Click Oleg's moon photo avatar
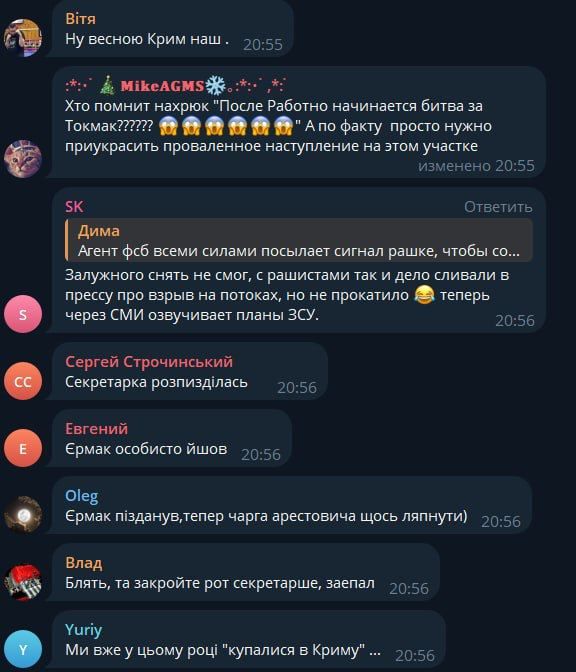This screenshot has width=576, height=672. (23, 515)
